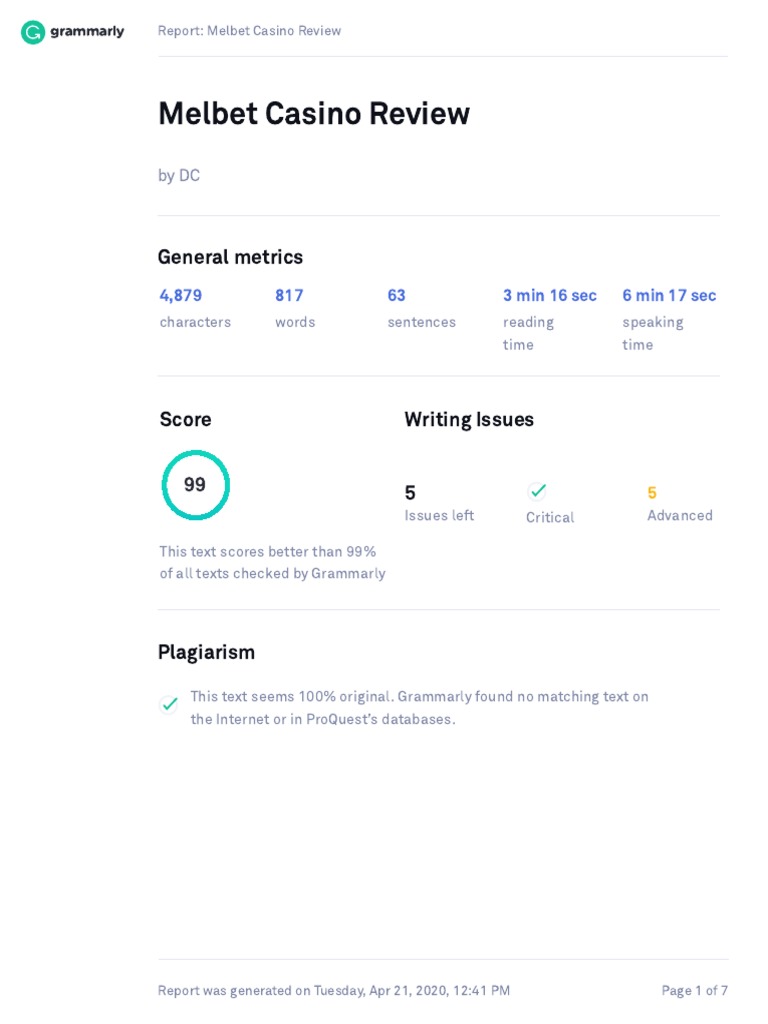The image size is (768, 1024).
Task: Click the report generated date footer
Action: point(334,991)
